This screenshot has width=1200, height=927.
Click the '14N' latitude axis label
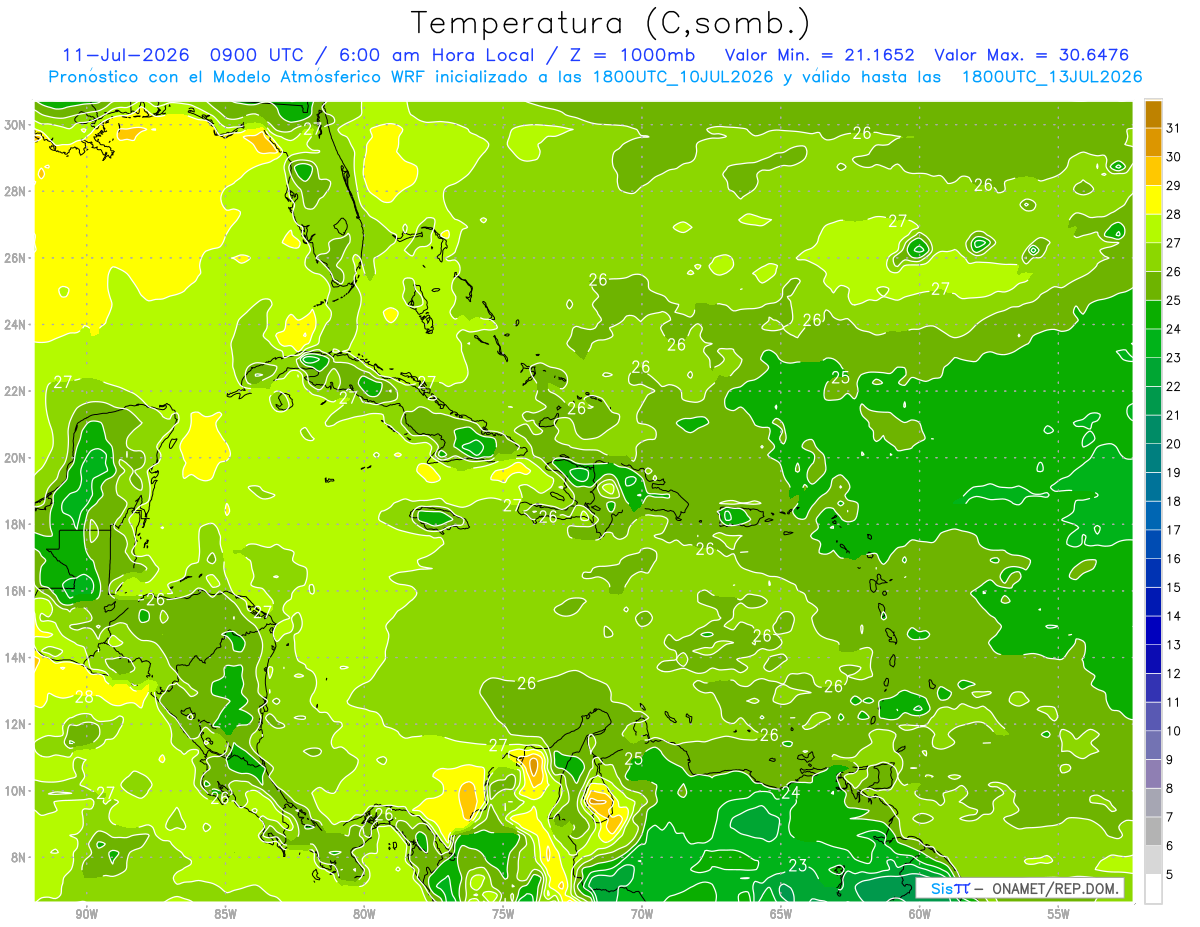(x=17, y=658)
